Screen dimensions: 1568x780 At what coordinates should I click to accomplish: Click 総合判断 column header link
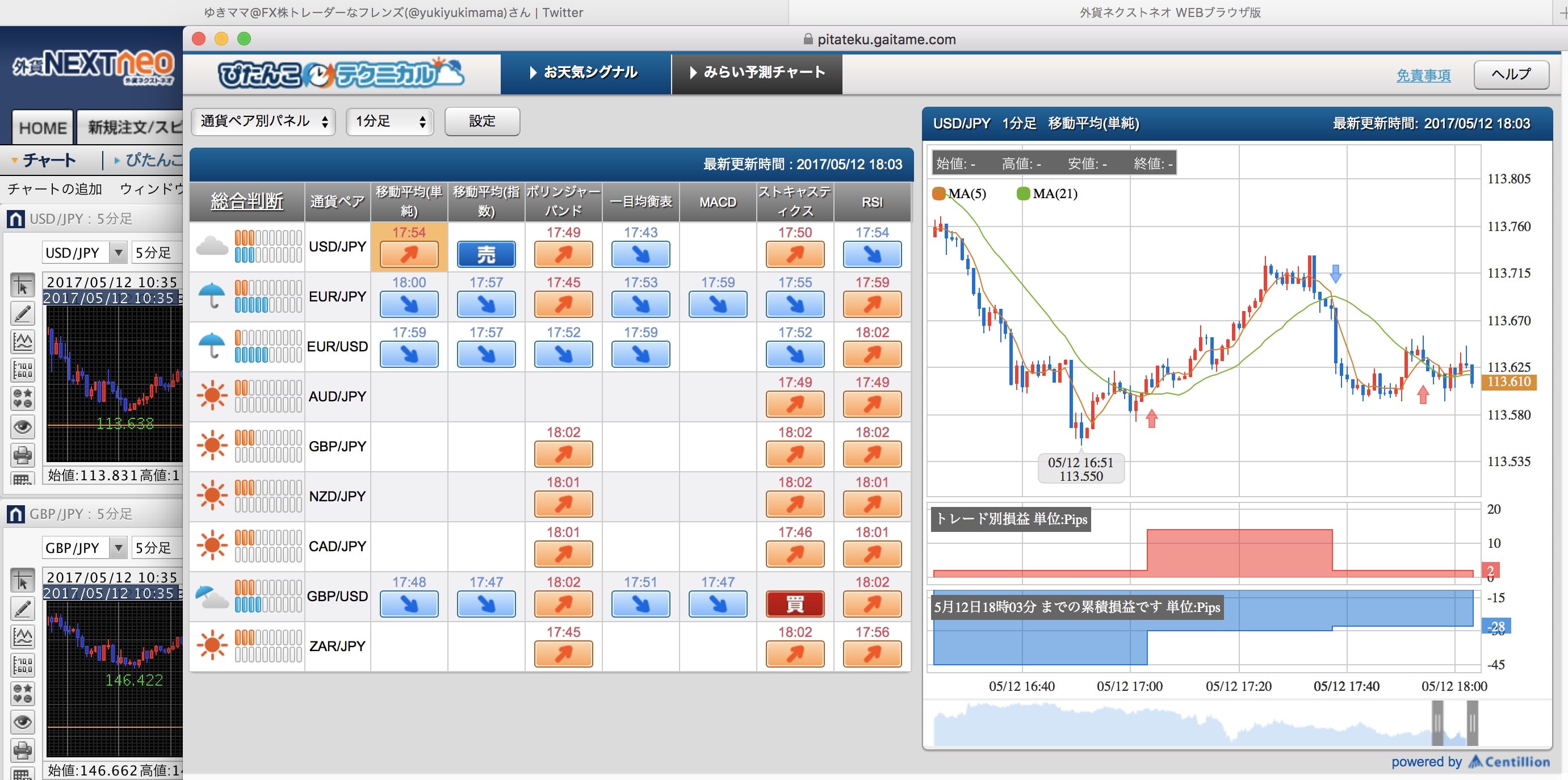(x=246, y=201)
